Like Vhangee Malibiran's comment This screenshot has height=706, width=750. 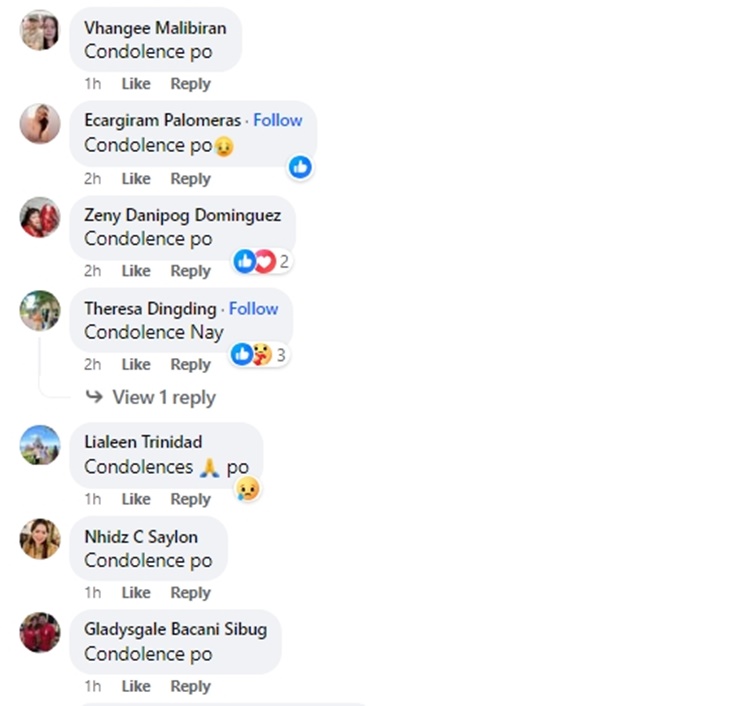136,84
